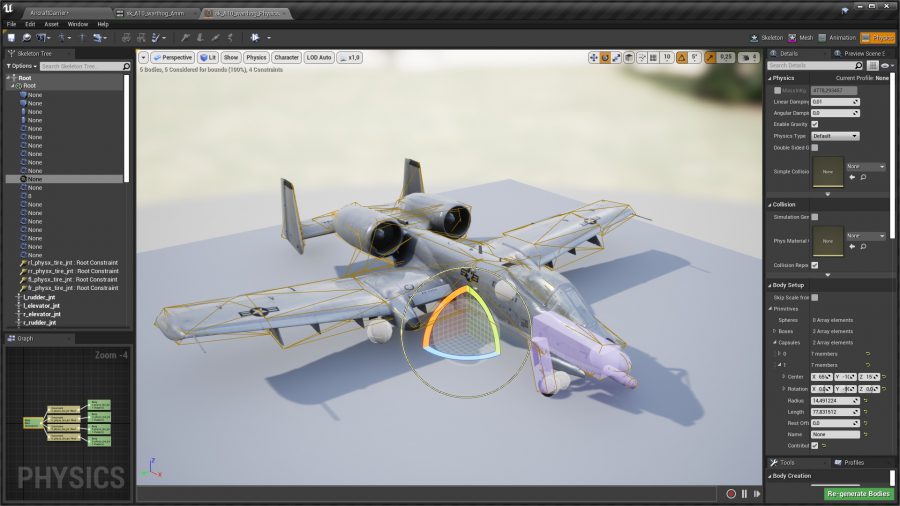Toggle the MassInKg override checkbox
Image resolution: width=900 pixels, height=506 pixels.
point(777,91)
